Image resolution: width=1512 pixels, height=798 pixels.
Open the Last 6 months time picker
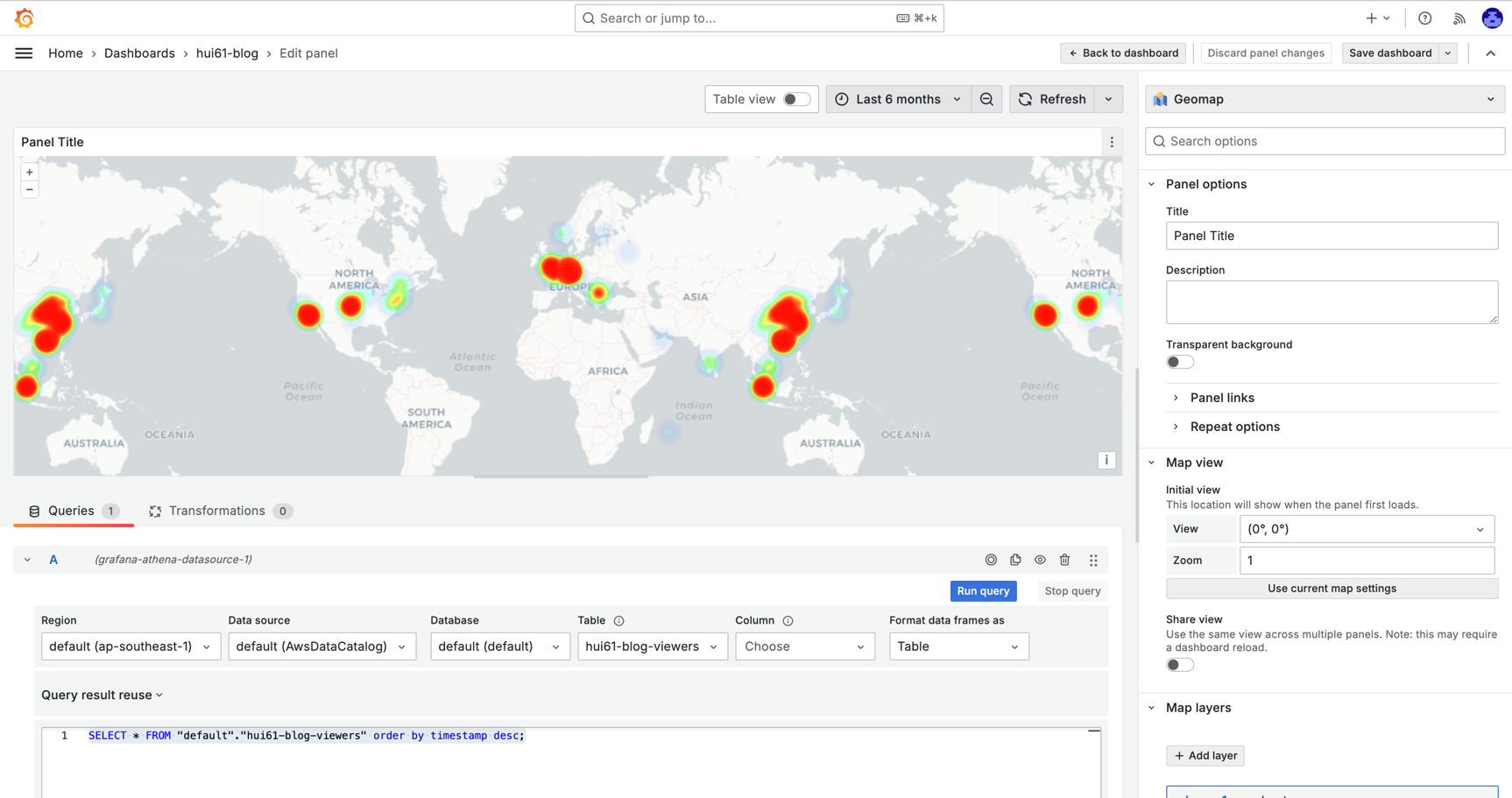click(898, 99)
